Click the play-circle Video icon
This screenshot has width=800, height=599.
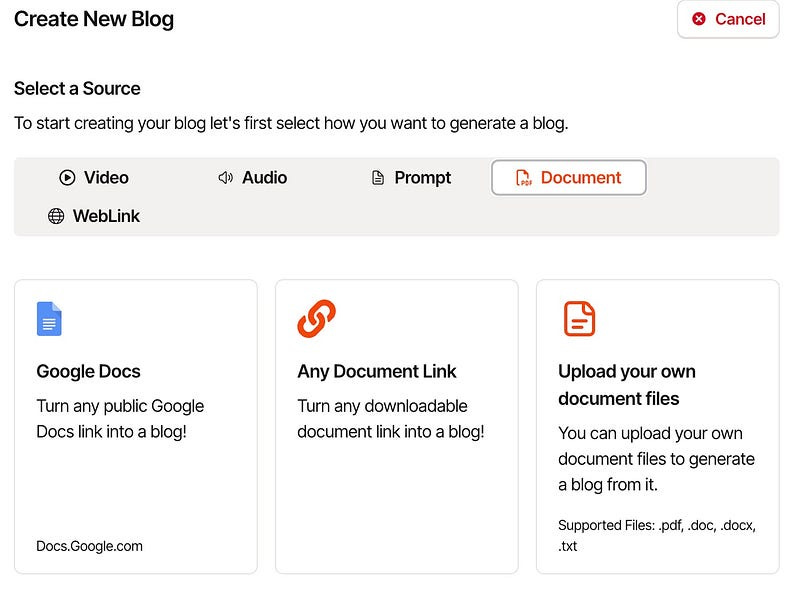point(67,178)
